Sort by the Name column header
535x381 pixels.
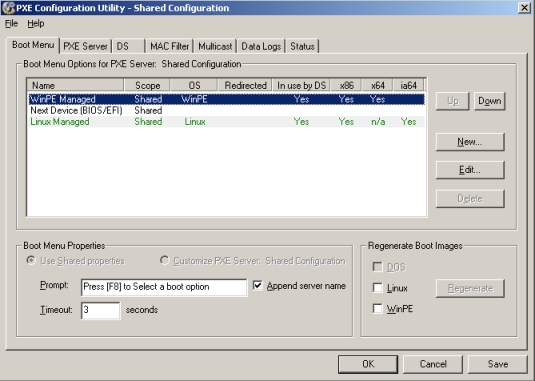(76, 85)
